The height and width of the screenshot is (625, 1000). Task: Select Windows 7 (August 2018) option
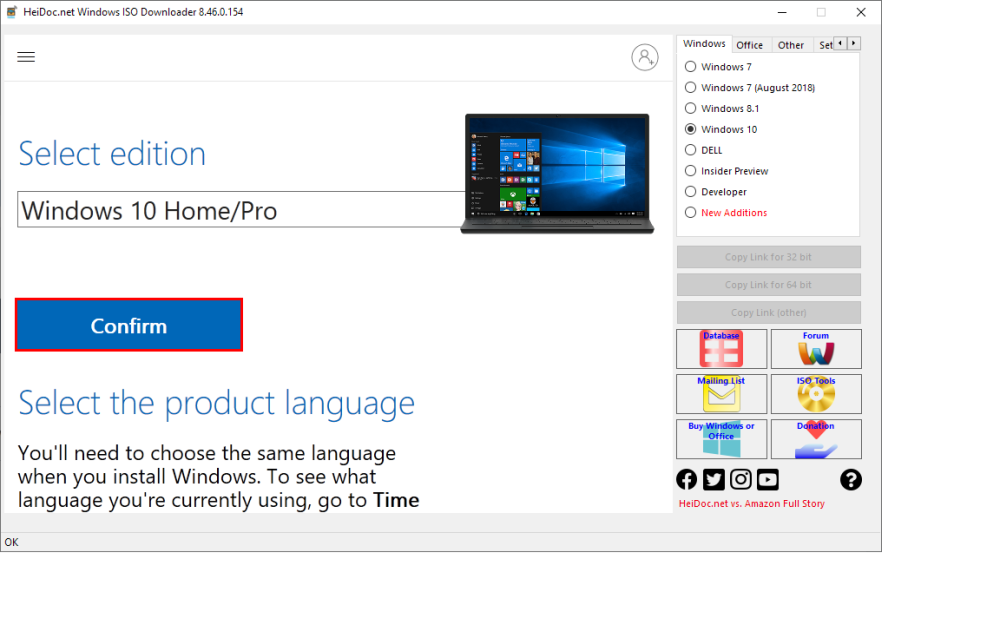point(690,87)
